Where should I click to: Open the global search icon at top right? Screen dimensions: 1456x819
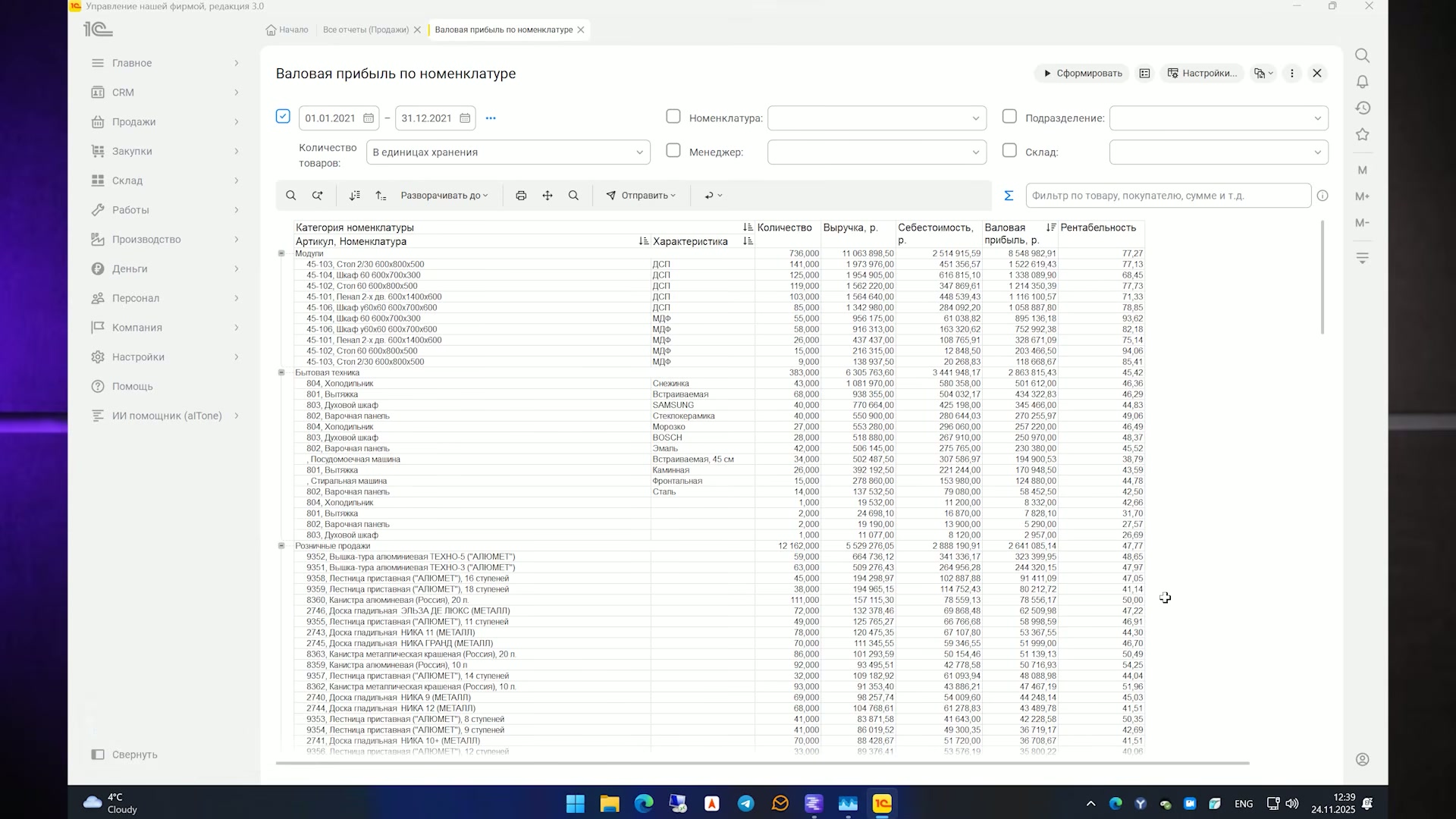coord(1363,55)
